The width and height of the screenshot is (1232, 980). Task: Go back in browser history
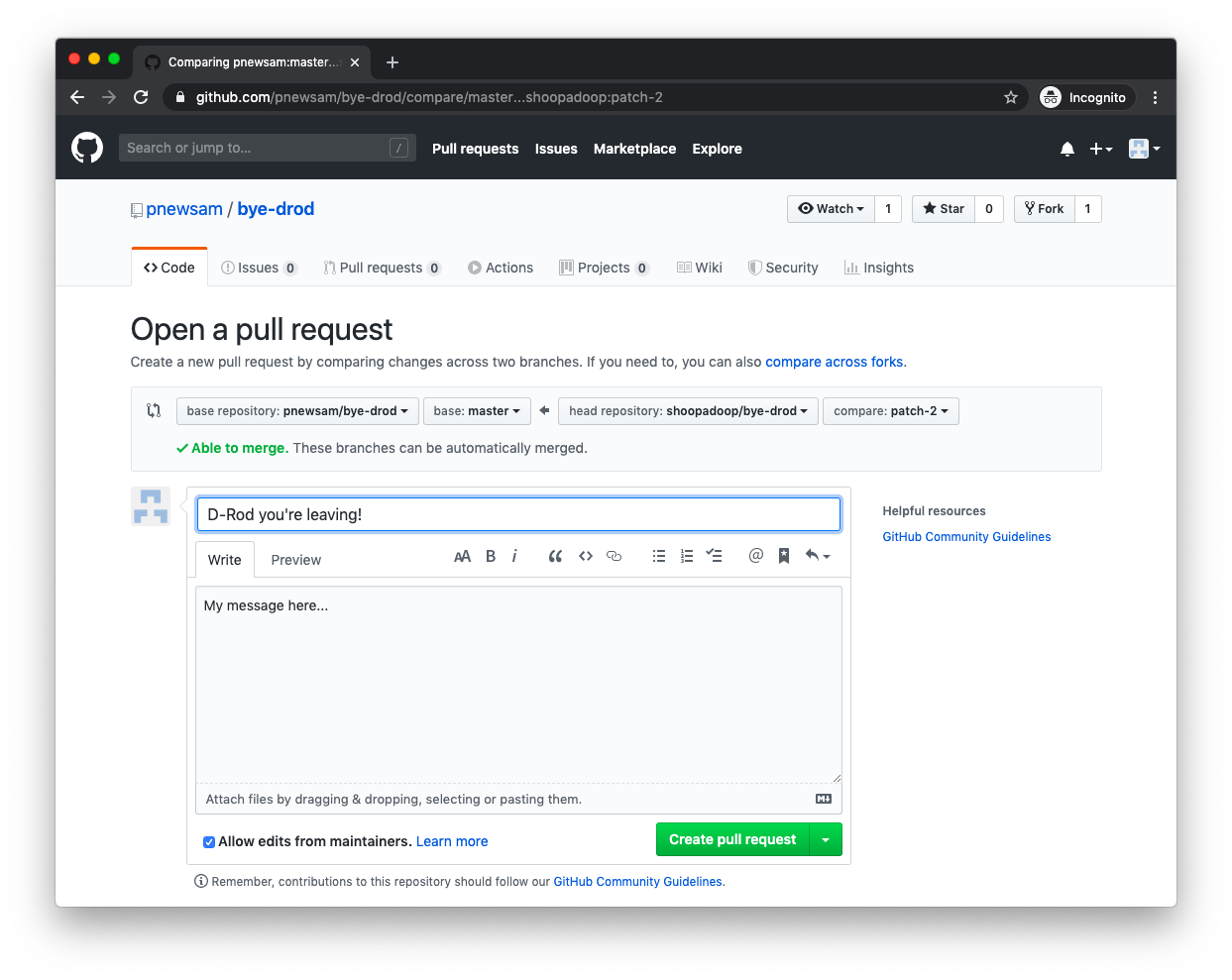(x=77, y=97)
